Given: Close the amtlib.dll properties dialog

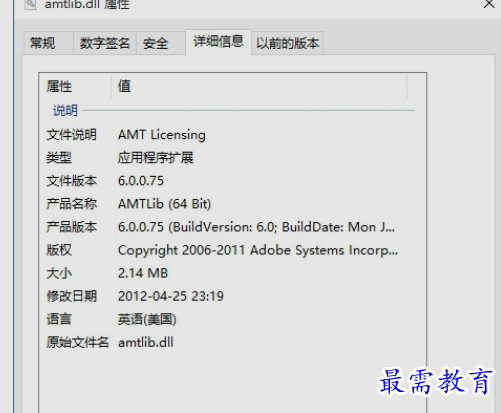Looking at the screenshot, I should (x=489, y=4).
